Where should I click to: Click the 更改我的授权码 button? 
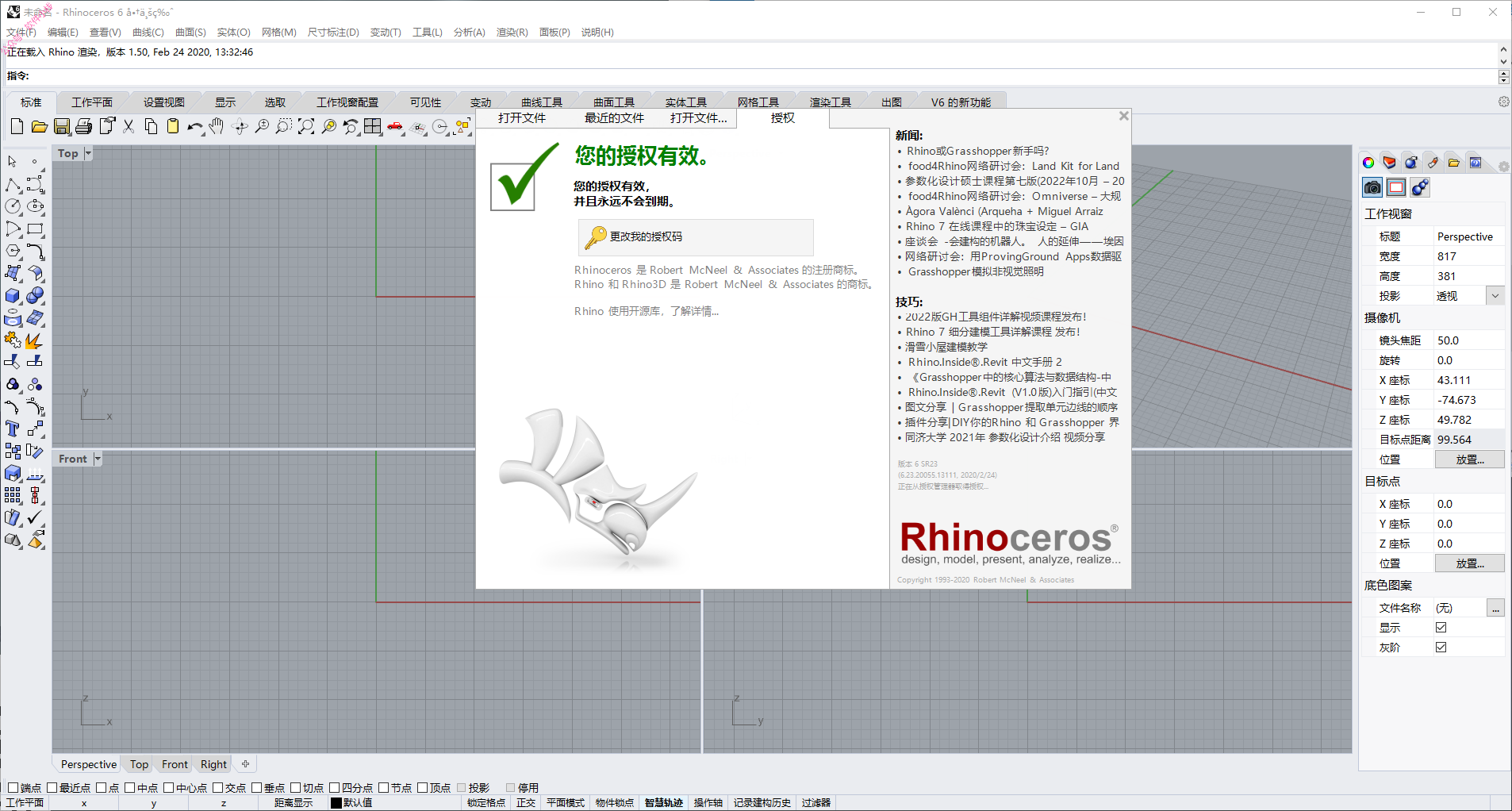696,236
